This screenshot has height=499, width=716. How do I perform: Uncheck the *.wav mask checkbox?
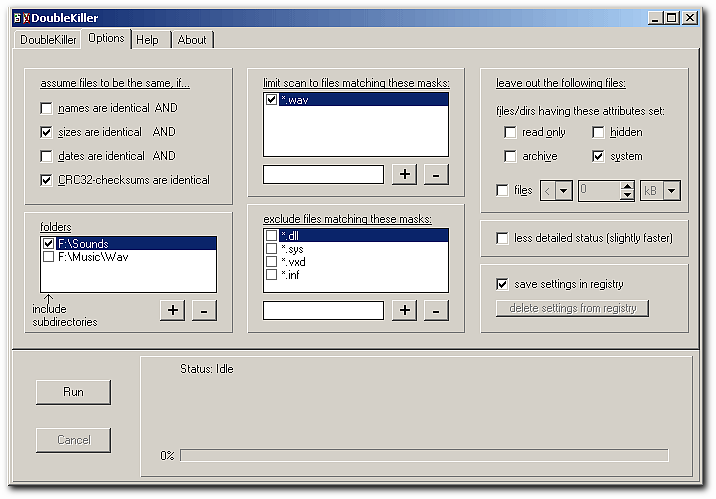271,99
